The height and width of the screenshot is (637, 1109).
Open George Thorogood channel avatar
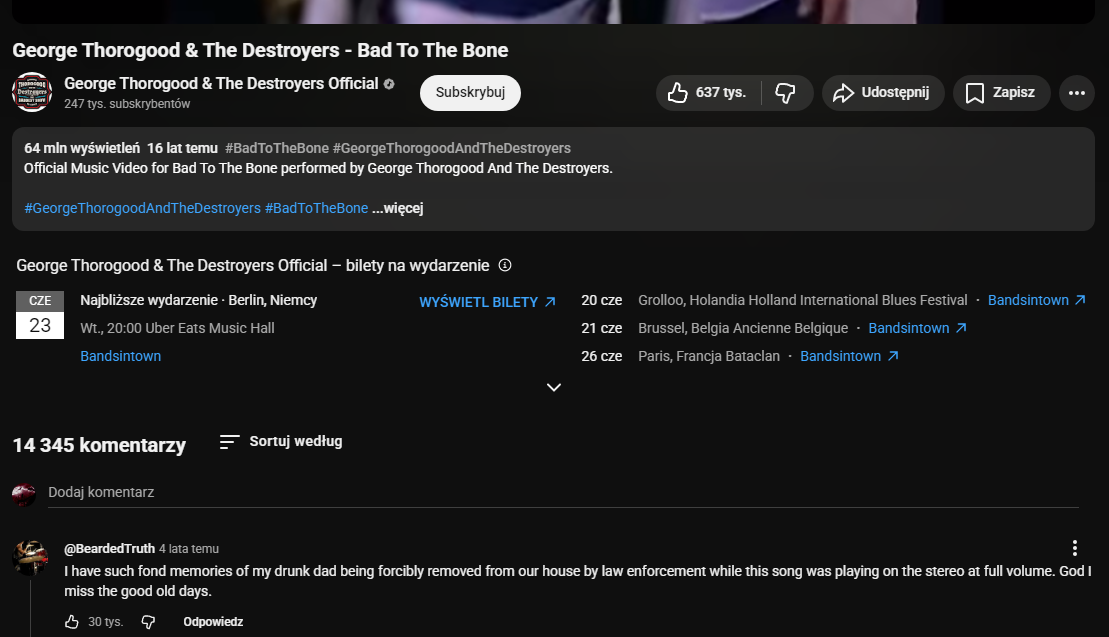[x=32, y=92]
